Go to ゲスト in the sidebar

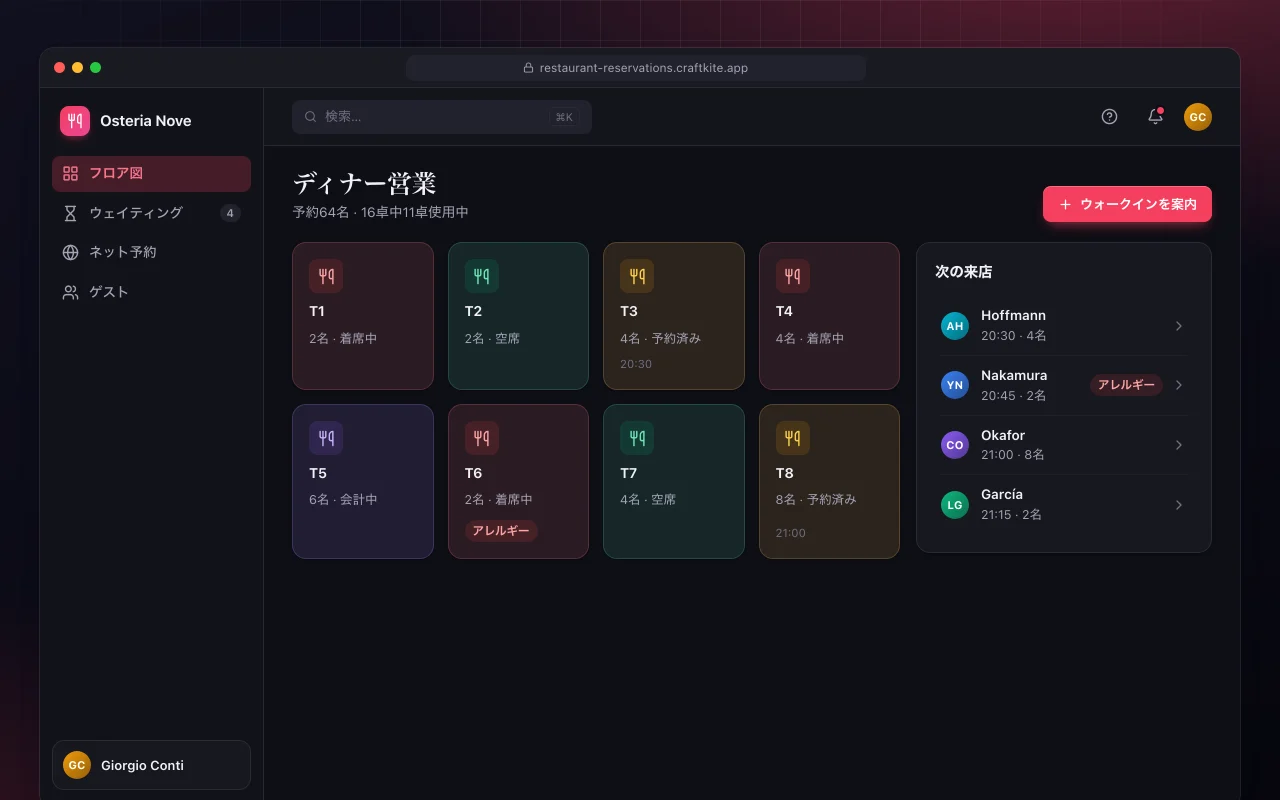151,292
